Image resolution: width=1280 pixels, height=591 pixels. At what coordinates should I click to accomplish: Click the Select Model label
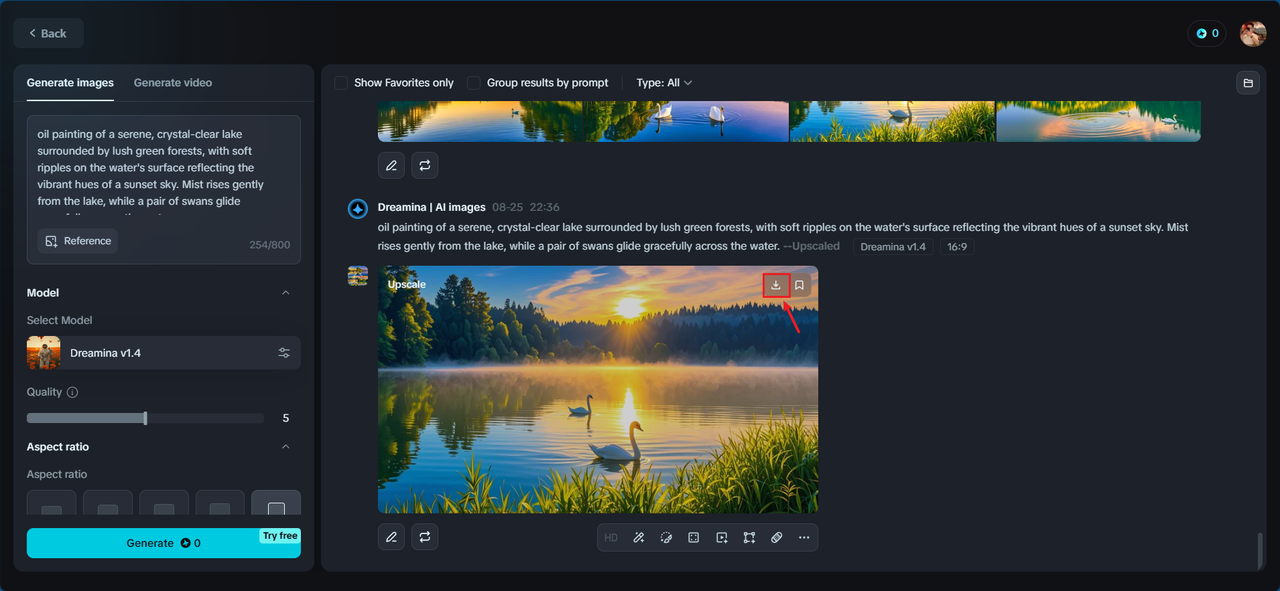[x=59, y=321]
